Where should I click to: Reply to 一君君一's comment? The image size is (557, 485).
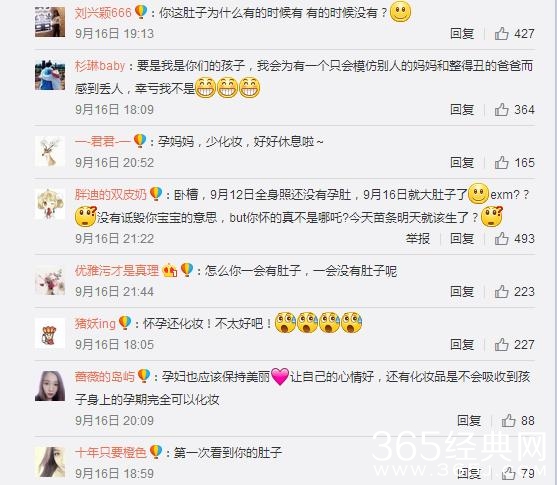click(462, 162)
